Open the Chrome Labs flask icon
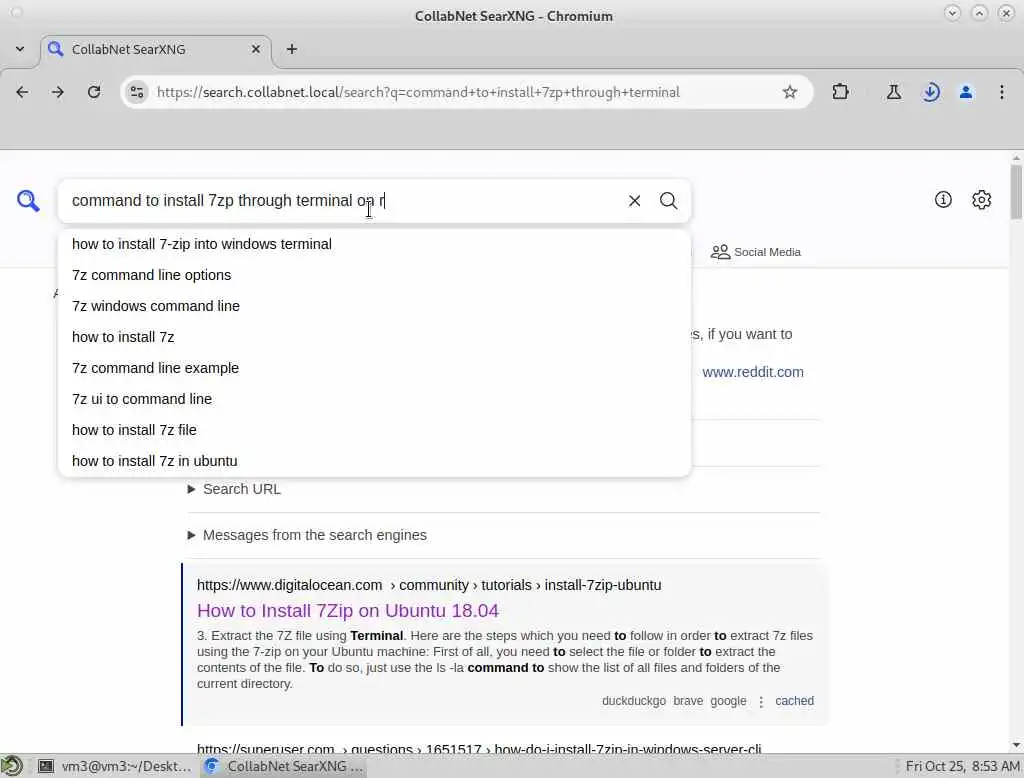 (x=893, y=92)
